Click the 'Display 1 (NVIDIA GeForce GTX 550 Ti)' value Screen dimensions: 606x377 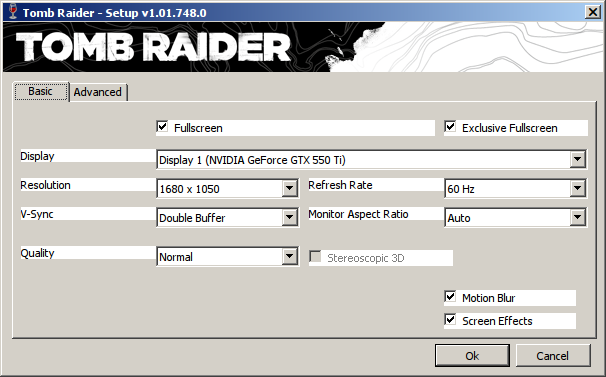(252, 160)
